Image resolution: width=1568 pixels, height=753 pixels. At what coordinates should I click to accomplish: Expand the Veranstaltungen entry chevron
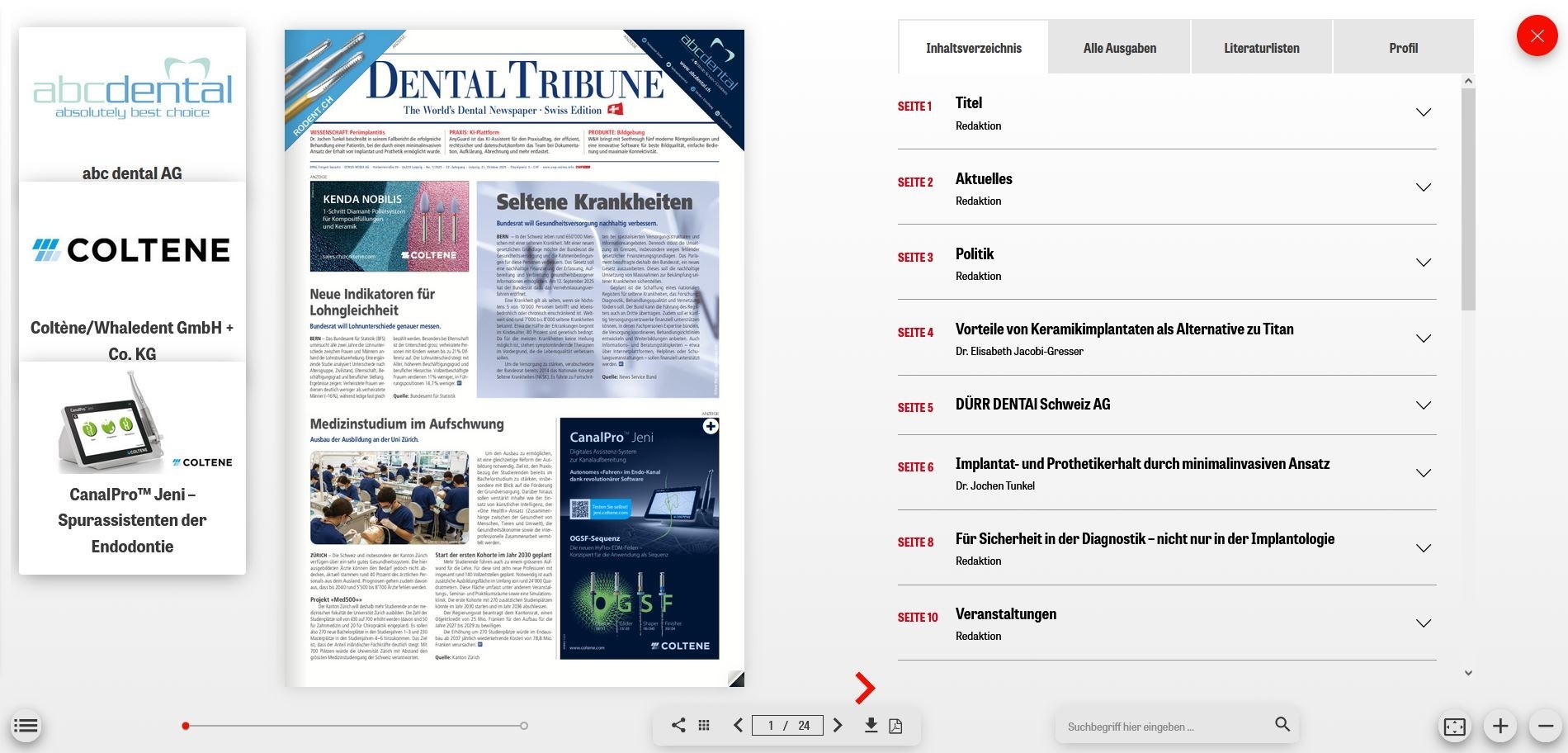tap(1423, 623)
